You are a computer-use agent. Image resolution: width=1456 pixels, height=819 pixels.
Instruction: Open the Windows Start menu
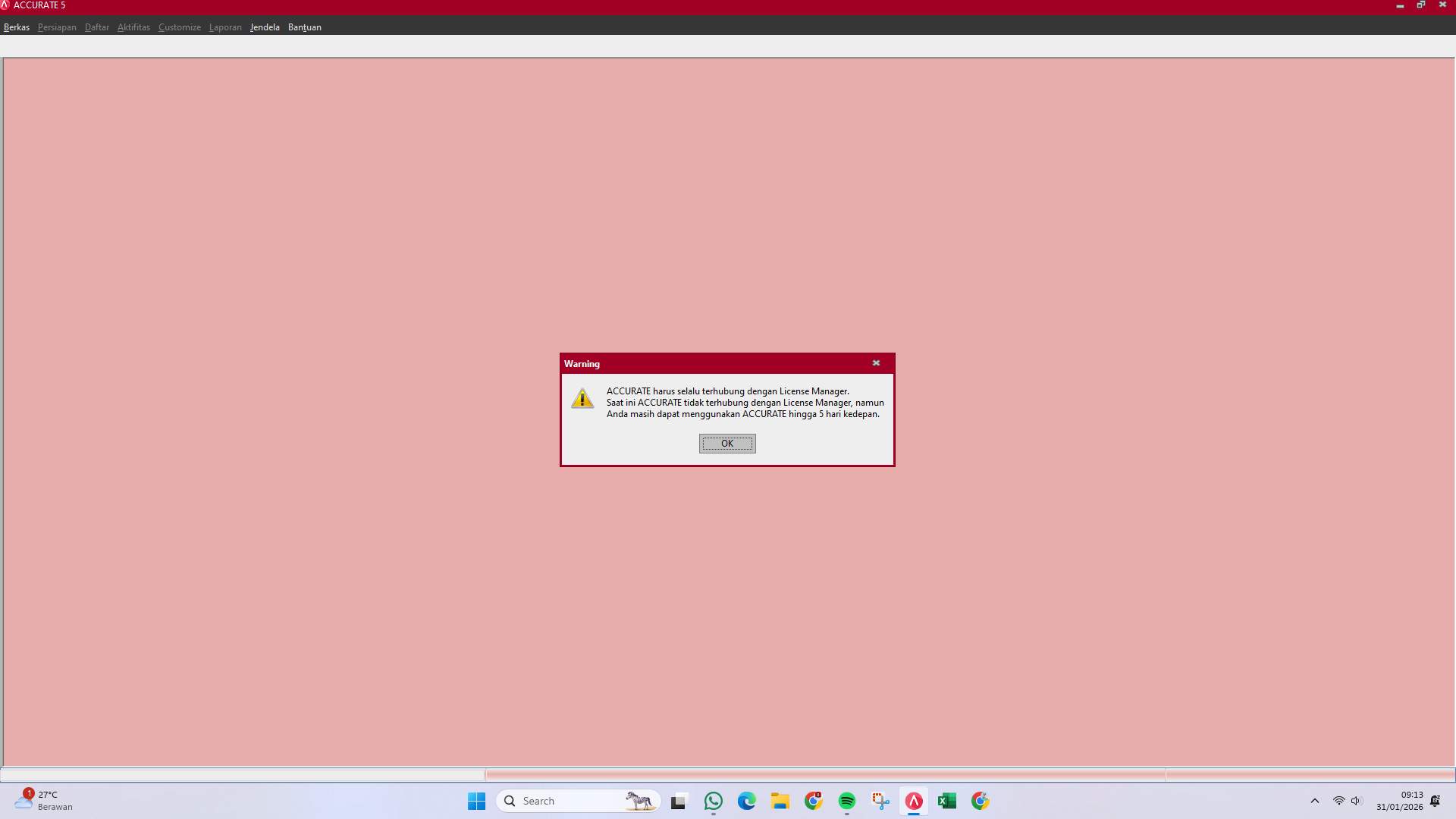click(x=476, y=801)
